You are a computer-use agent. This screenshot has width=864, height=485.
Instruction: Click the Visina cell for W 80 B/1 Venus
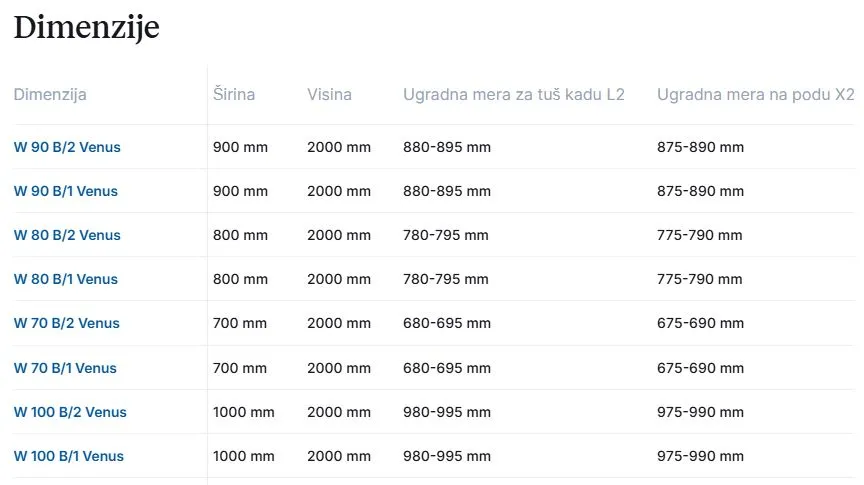[339, 279]
